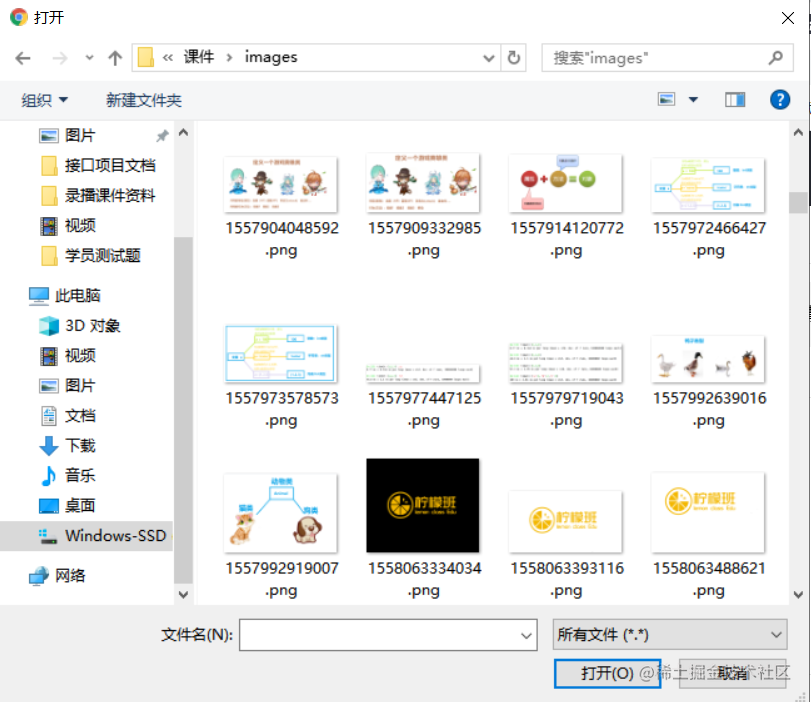Select the 此电脑 icon in sidebar
This screenshot has width=811, height=702.
point(60,295)
